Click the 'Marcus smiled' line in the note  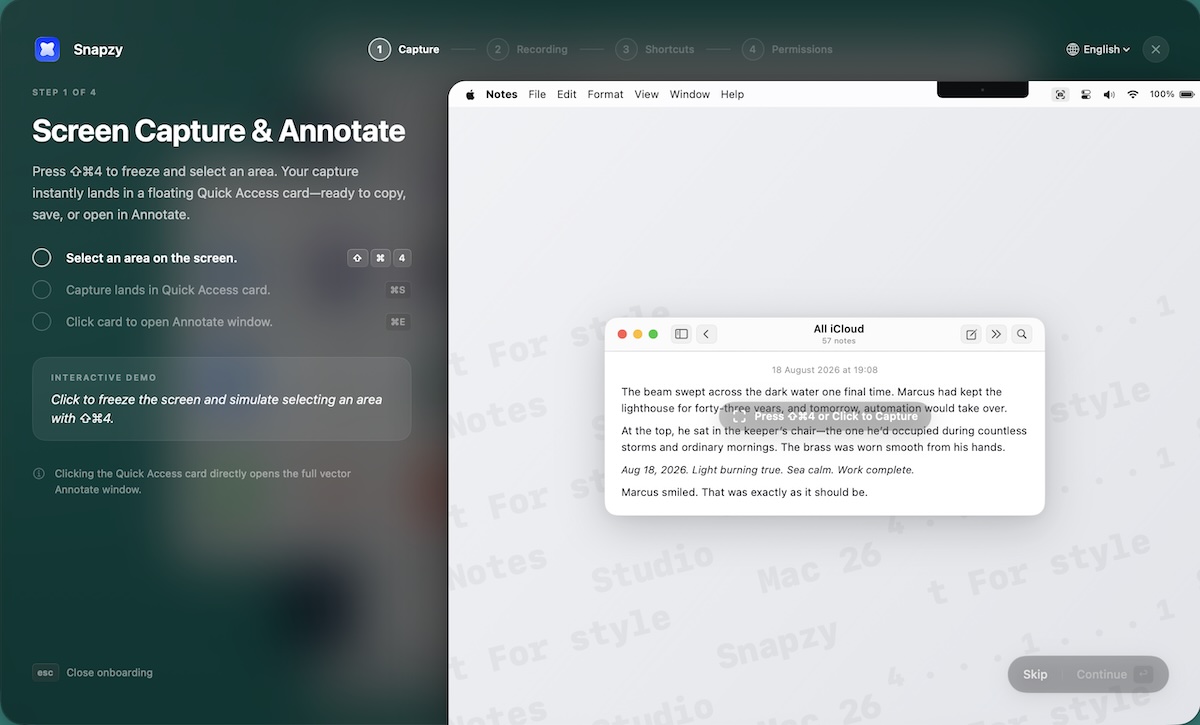[744, 492]
